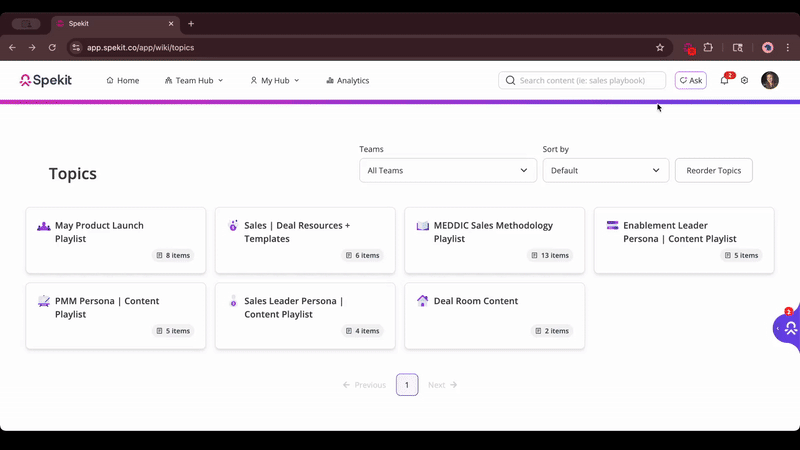Reload the page in browser
800x450 pixels.
(x=52, y=47)
